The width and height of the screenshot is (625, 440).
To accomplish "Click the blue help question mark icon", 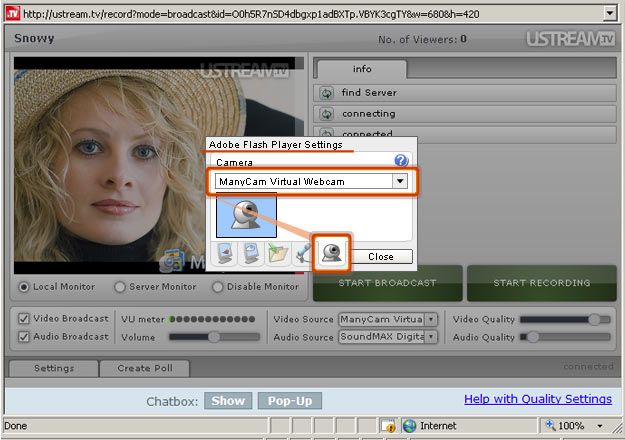I will pyautogui.click(x=401, y=160).
